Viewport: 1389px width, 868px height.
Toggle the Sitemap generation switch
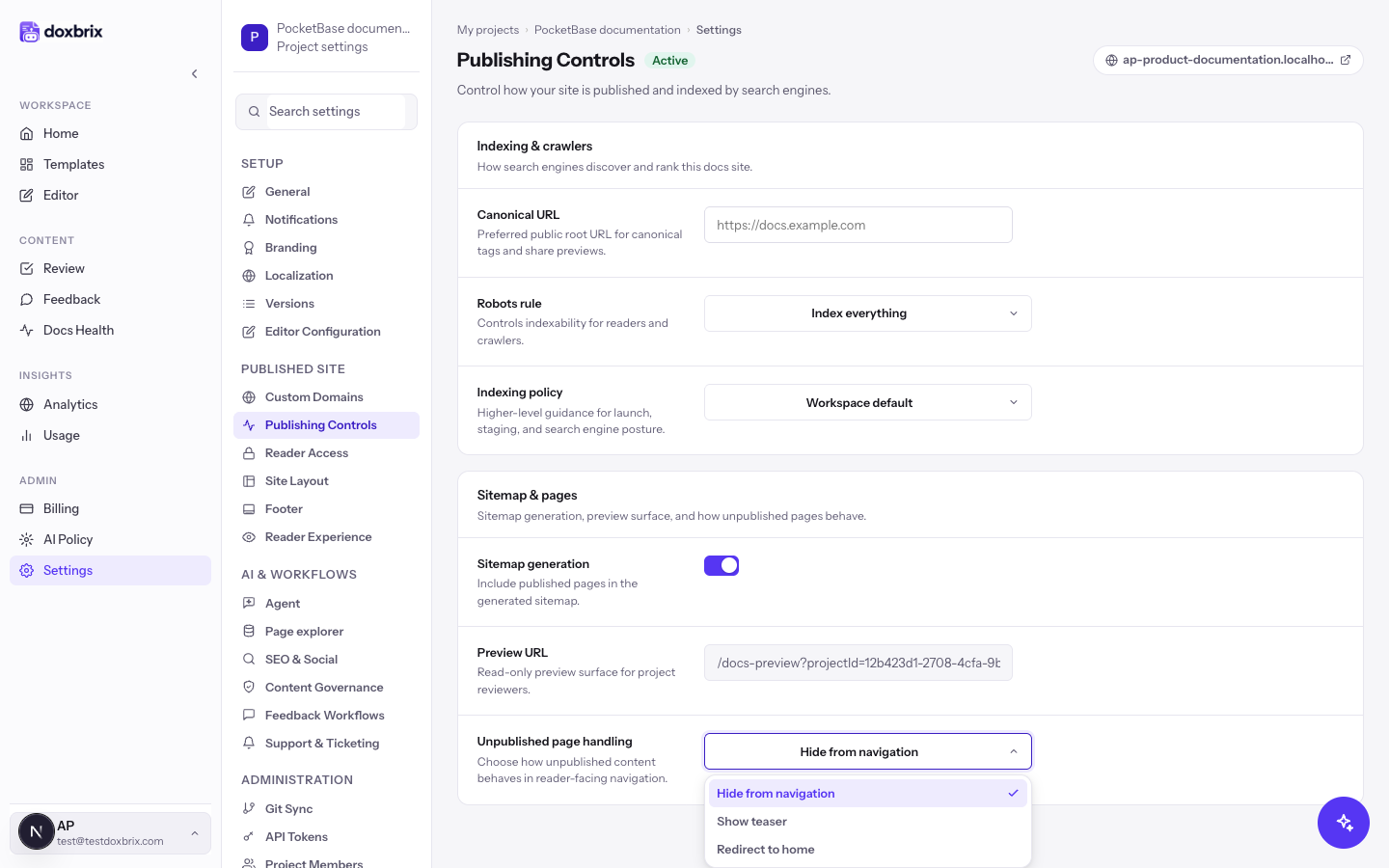[x=722, y=566]
